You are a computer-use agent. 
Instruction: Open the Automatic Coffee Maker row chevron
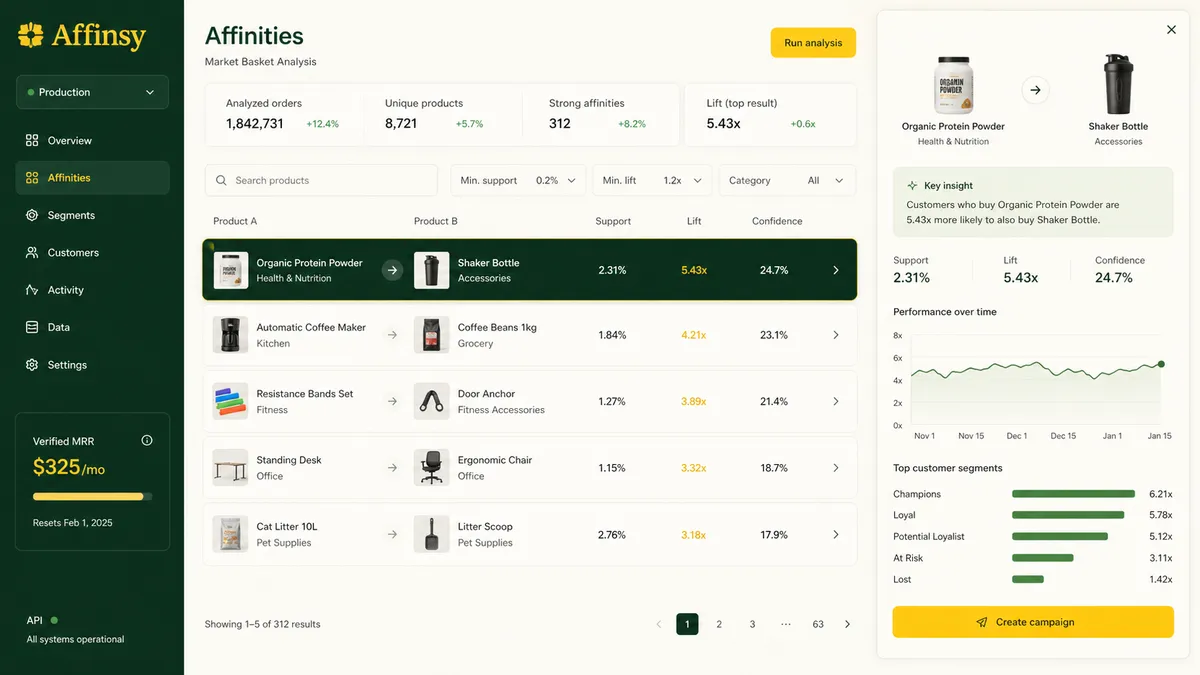pos(836,335)
